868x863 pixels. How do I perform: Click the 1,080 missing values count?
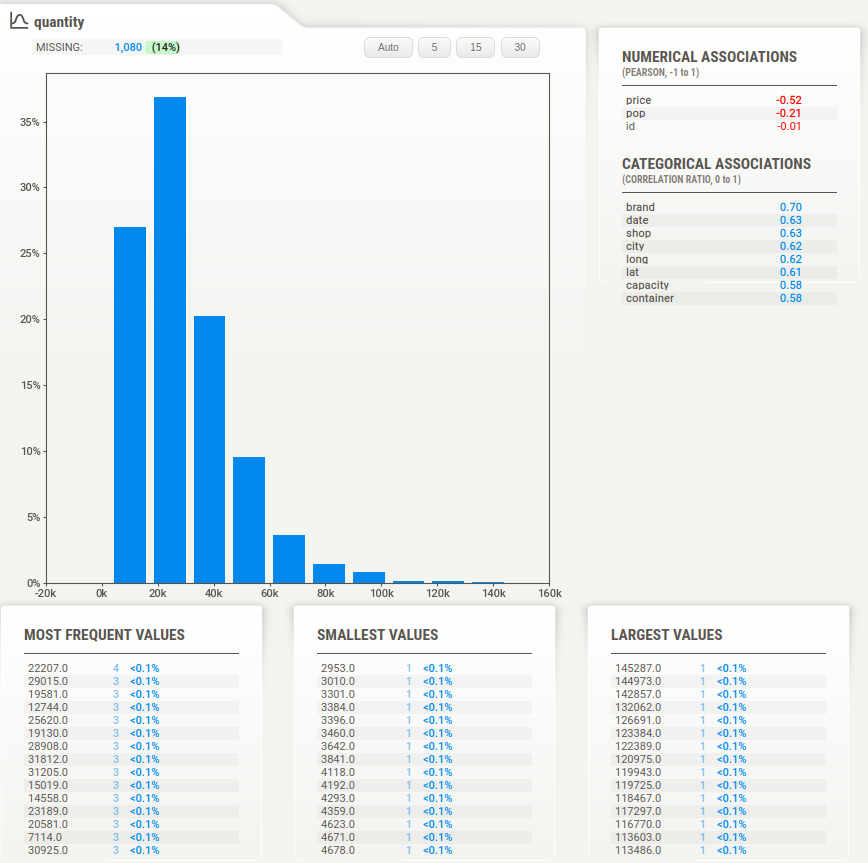point(129,47)
